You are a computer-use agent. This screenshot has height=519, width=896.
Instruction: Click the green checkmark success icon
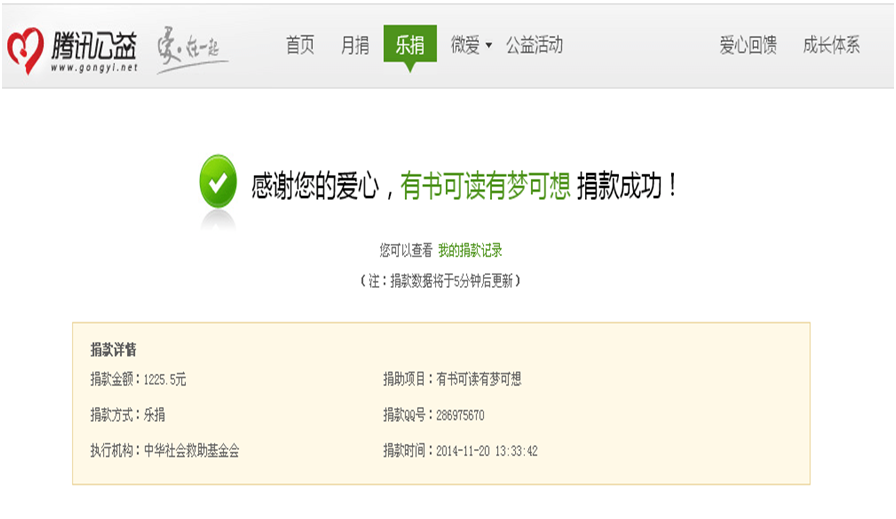[x=218, y=182]
